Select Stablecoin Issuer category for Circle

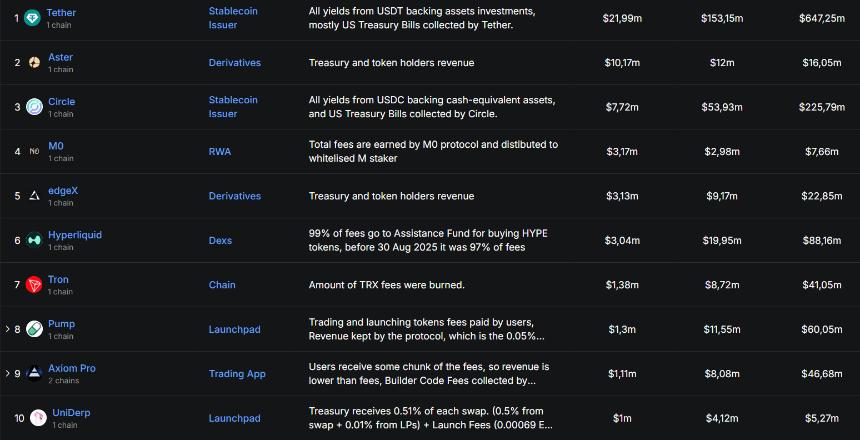(x=232, y=107)
